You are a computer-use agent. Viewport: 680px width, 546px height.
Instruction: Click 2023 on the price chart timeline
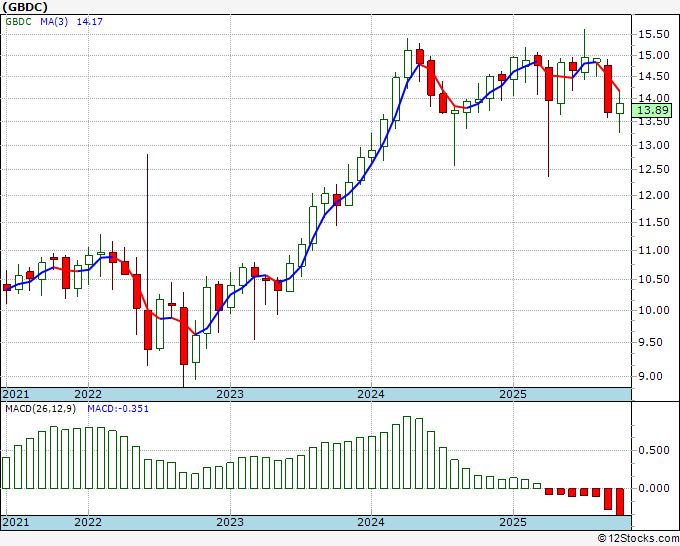click(230, 394)
